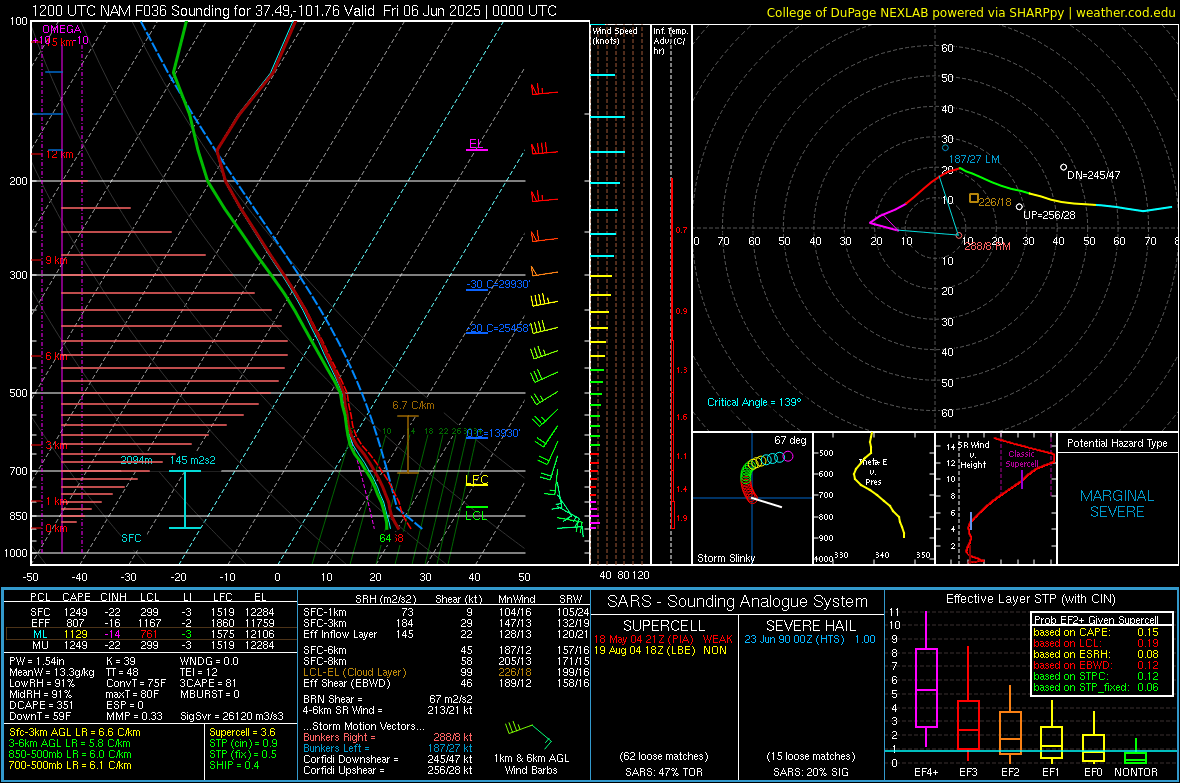Click the 1km & 6km AGL wind barbs icon

(x=530, y=733)
